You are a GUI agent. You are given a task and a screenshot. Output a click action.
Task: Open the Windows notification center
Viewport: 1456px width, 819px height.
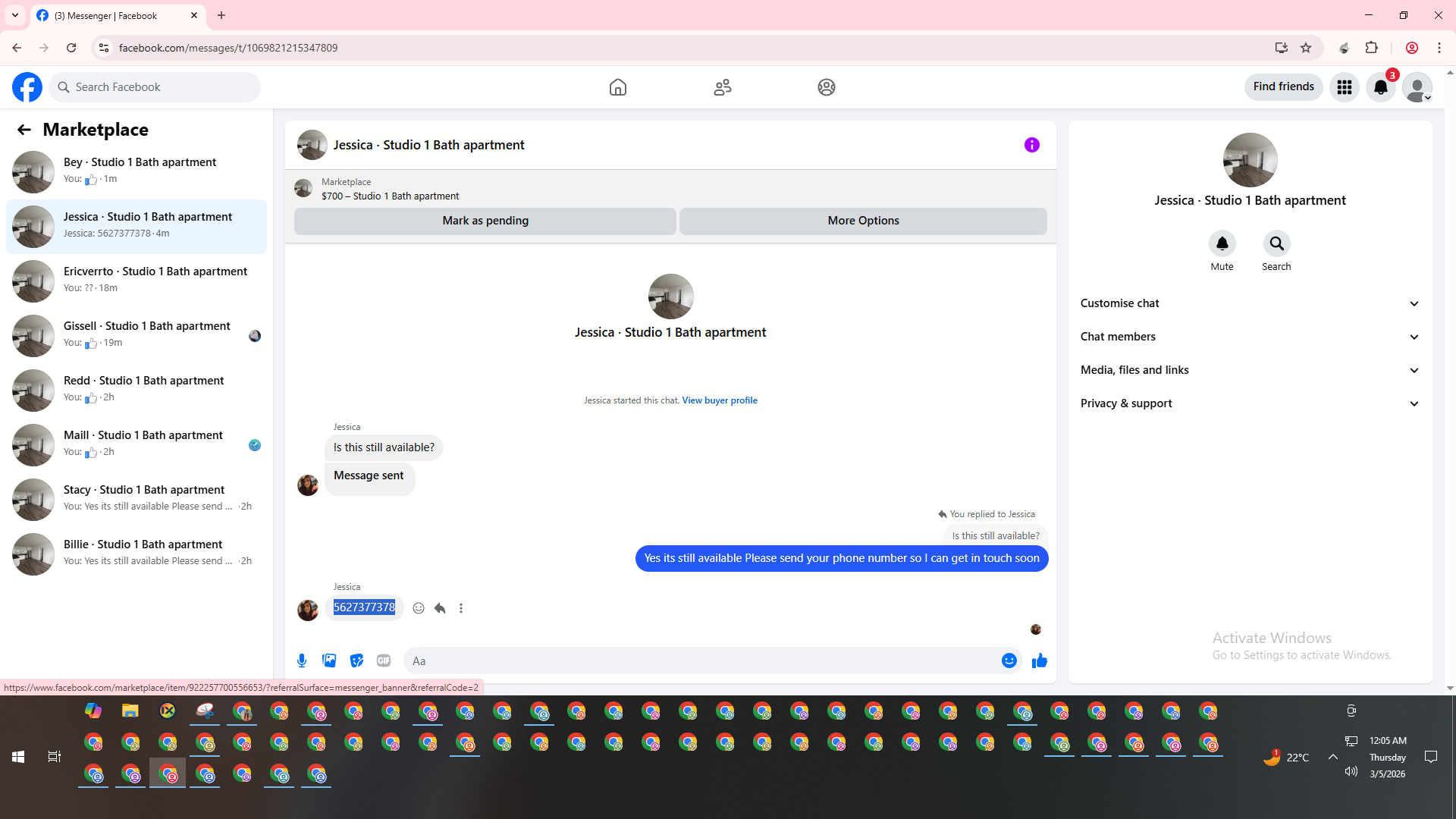coord(1431,757)
